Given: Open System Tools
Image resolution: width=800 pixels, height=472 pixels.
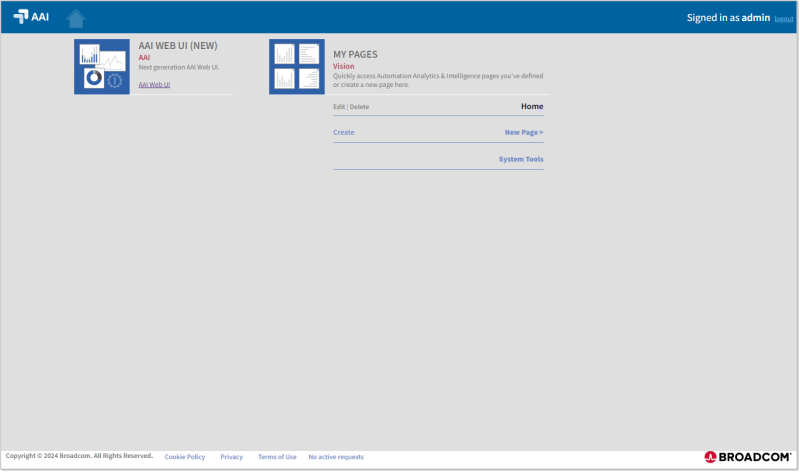Looking at the screenshot, I should click(x=521, y=159).
